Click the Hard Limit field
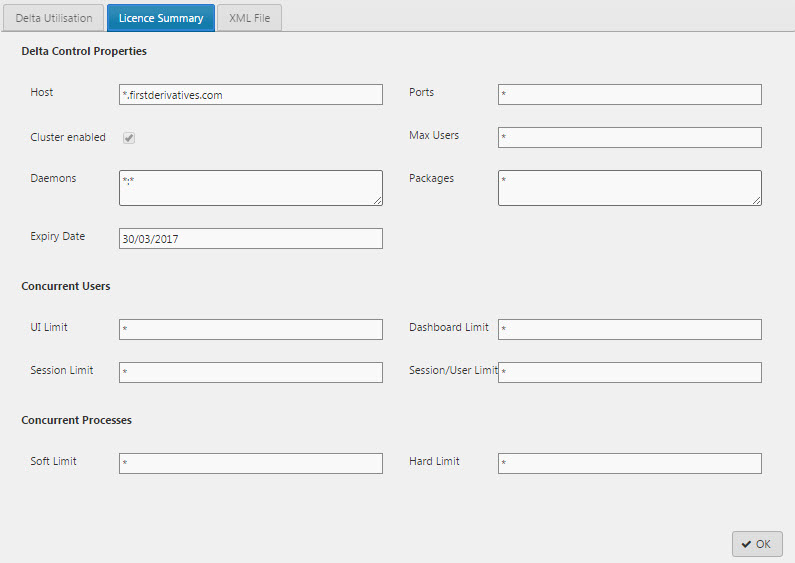 (x=630, y=463)
